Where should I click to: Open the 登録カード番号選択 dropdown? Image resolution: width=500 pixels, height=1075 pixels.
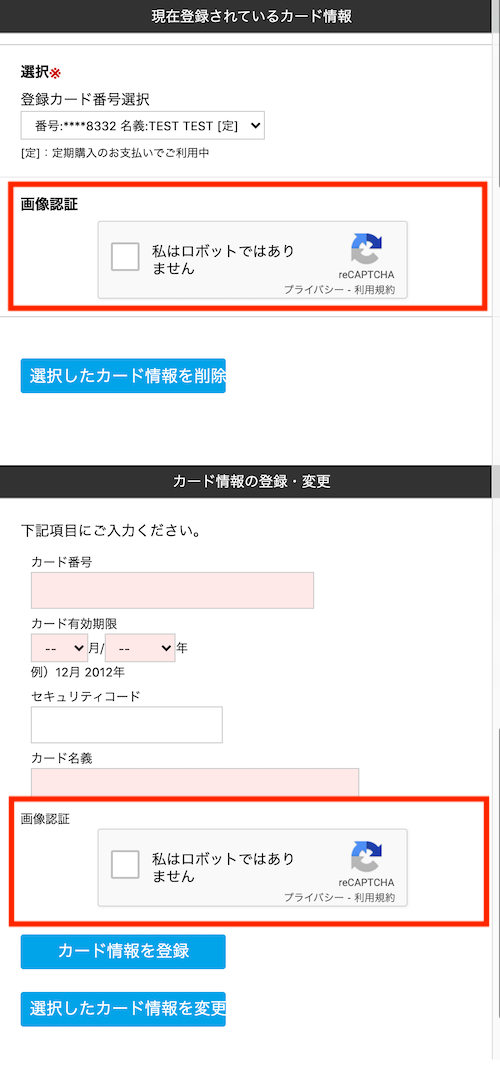pos(143,125)
